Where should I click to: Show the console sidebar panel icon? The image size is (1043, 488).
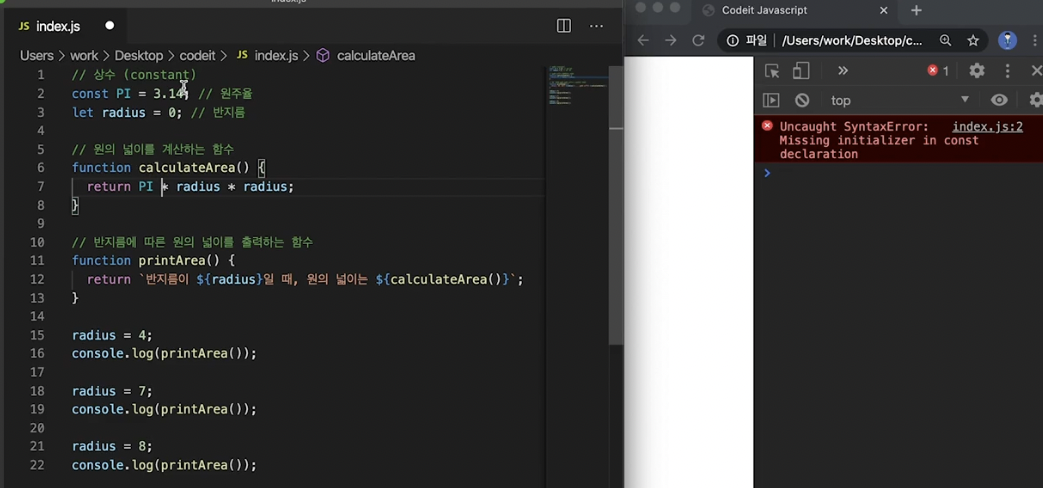[771, 100]
